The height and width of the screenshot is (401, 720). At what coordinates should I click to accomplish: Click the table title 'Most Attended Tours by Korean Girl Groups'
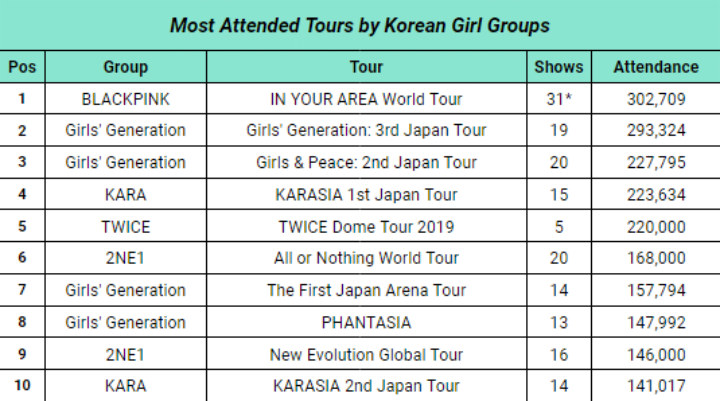360,25
